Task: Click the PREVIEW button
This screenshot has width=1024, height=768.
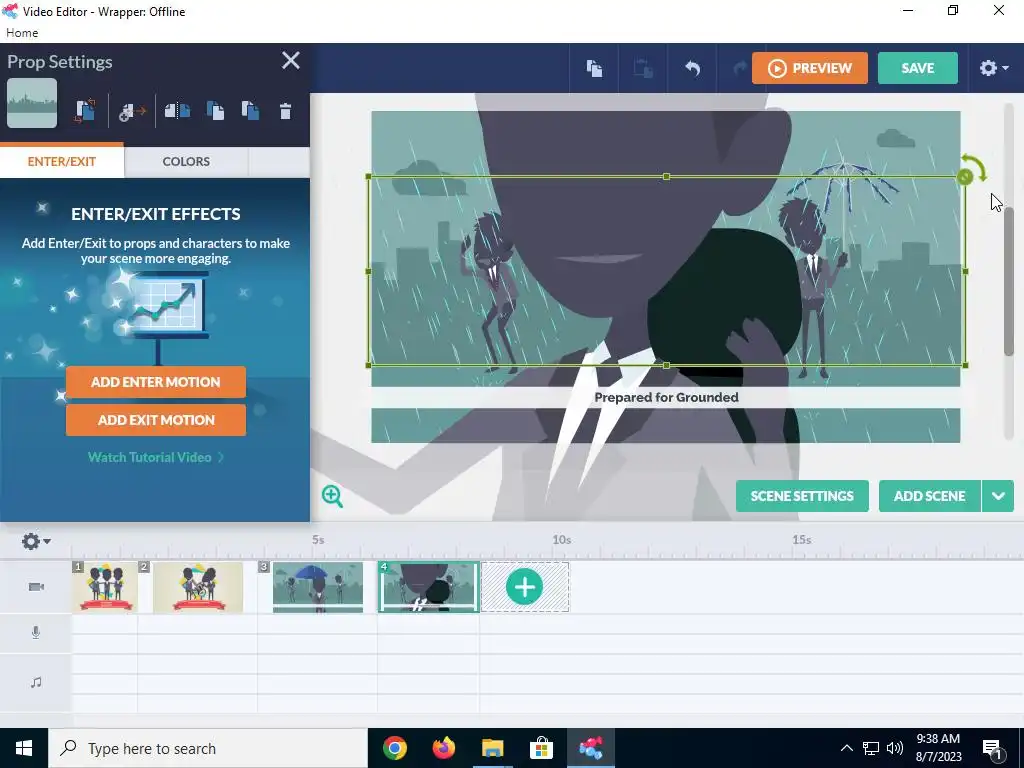Action: pyautogui.click(x=810, y=68)
